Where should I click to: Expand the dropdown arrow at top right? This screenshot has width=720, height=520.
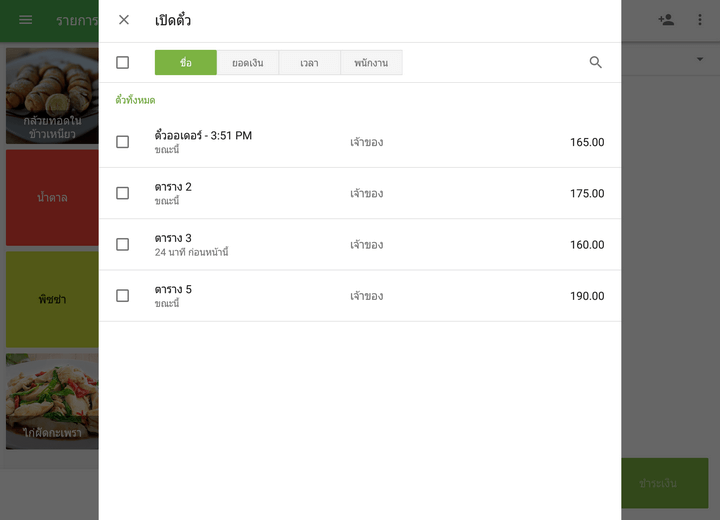(x=700, y=60)
